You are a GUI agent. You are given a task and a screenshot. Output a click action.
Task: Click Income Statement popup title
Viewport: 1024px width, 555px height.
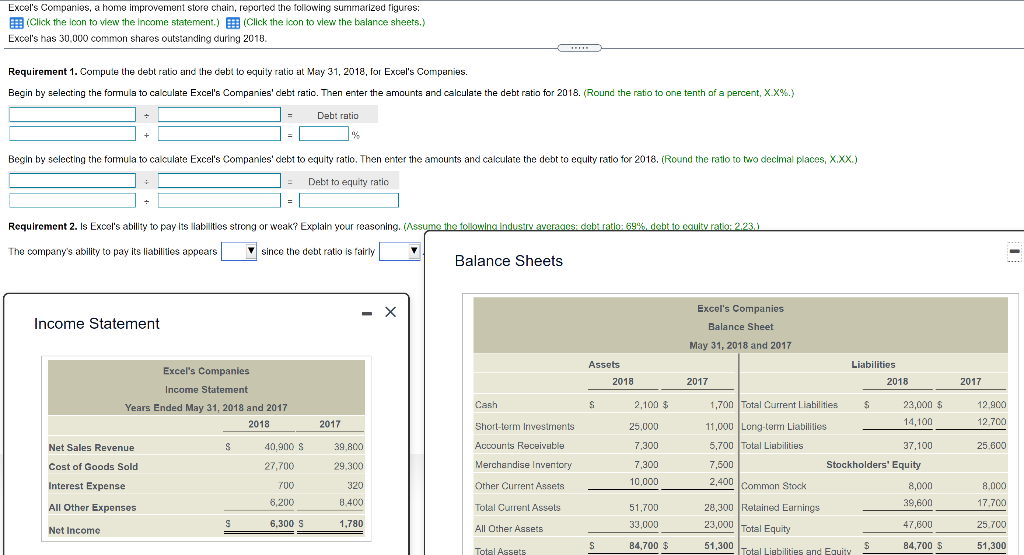pyautogui.click(x=97, y=324)
